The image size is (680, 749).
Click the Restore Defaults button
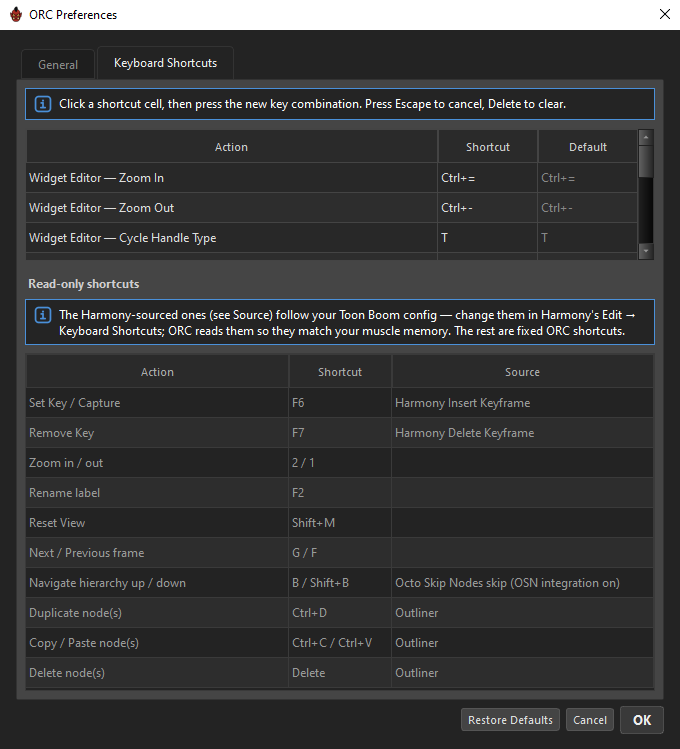click(x=510, y=720)
